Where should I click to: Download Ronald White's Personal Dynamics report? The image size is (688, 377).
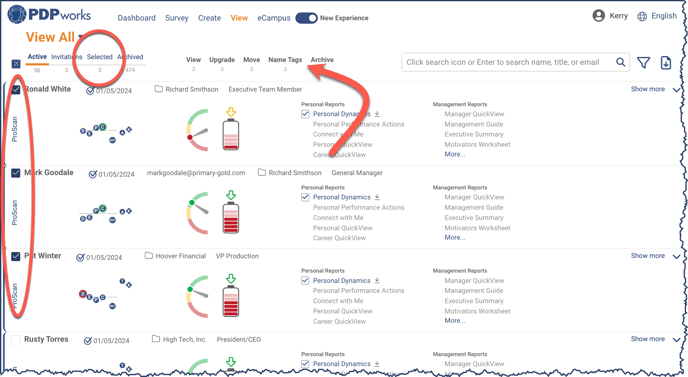click(377, 114)
